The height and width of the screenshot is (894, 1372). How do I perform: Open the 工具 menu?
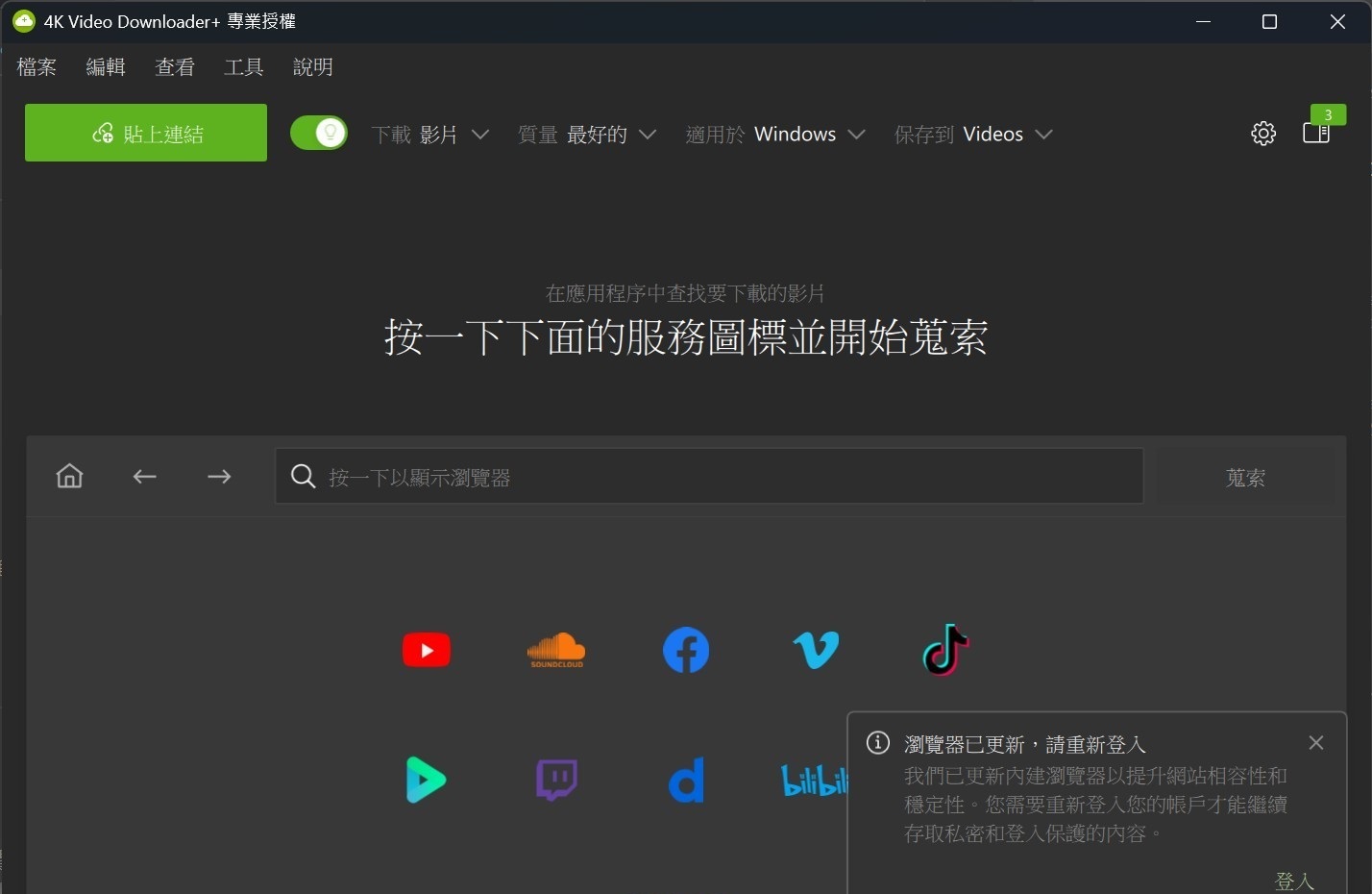coord(243,67)
